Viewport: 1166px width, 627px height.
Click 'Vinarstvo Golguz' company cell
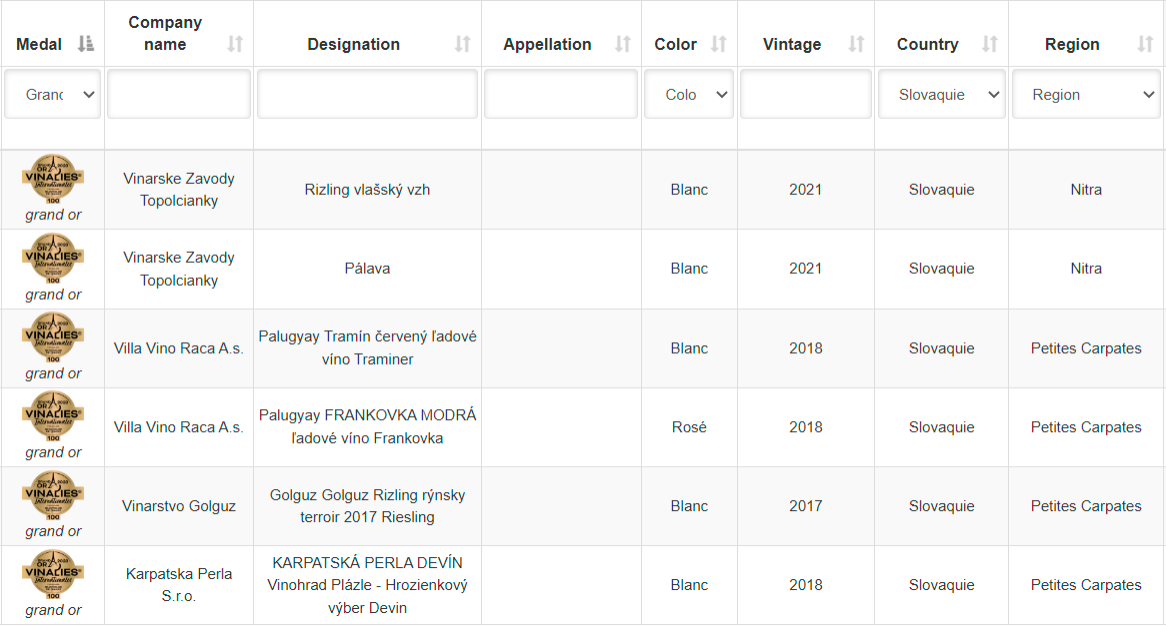point(178,506)
